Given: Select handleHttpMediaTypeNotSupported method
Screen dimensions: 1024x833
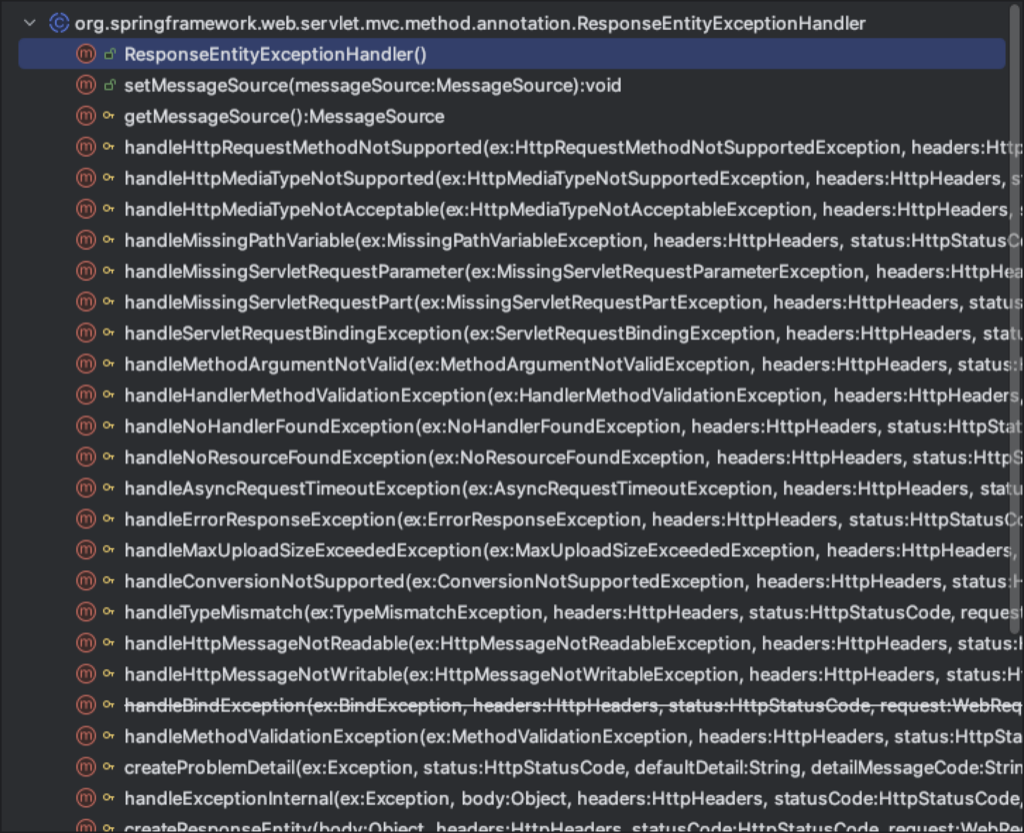Looking at the screenshot, I should pyautogui.click(x=512, y=178).
